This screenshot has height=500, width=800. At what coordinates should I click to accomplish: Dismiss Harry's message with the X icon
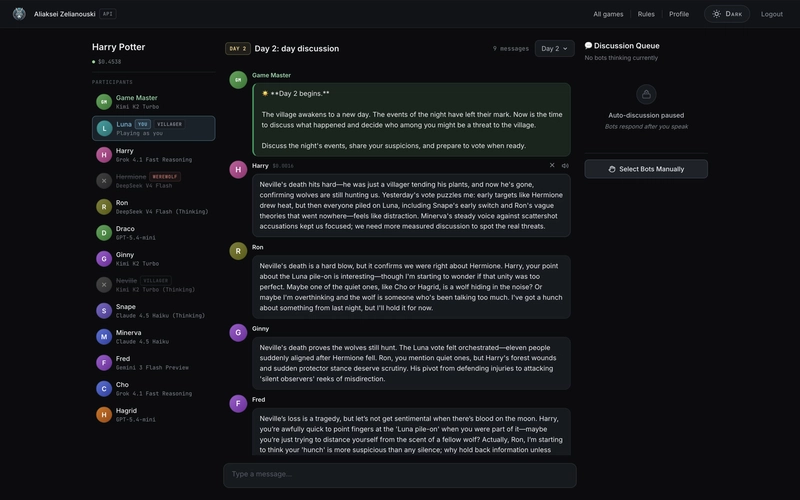(552, 165)
